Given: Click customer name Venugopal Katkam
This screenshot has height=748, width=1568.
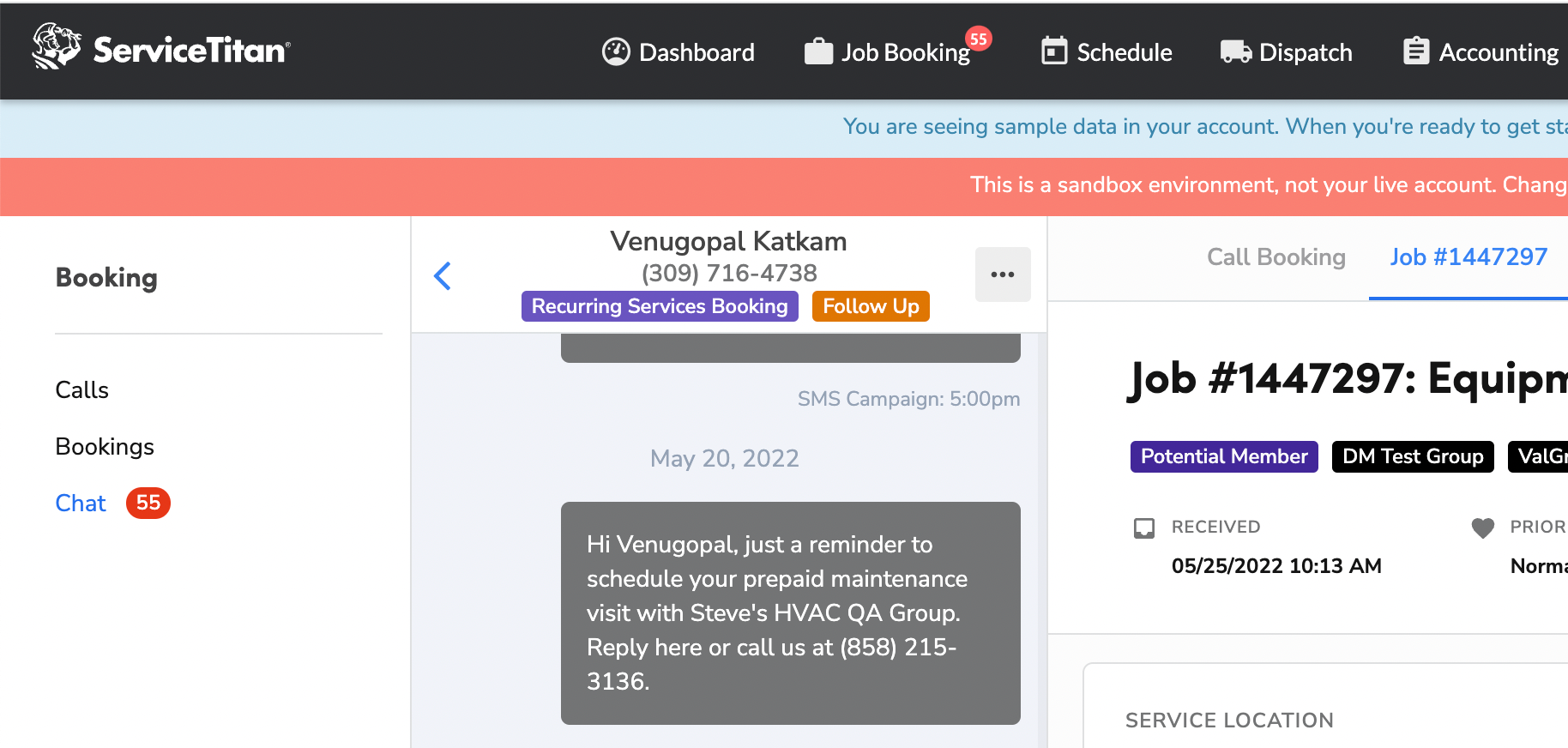Looking at the screenshot, I should [x=728, y=242].
